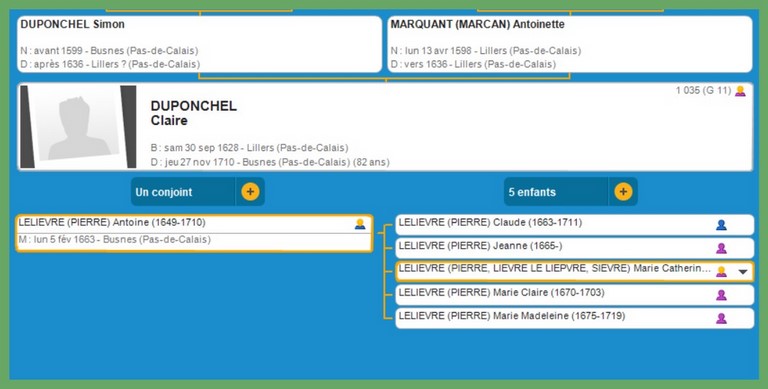
Task: Select child LELIEVRE (PIERRE) Jeanne (1665-)
Action: coord(575,248)
